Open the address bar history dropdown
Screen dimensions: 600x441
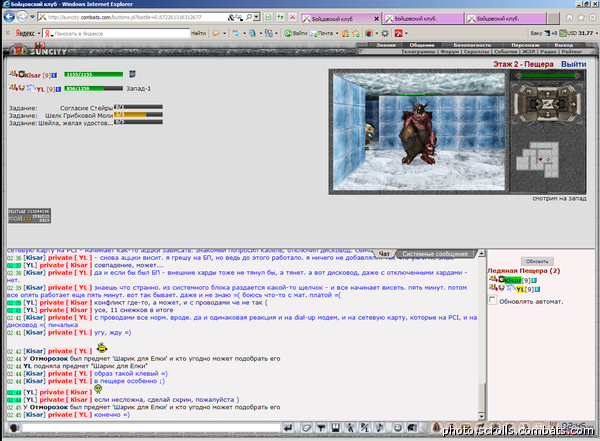coord(257,17)
